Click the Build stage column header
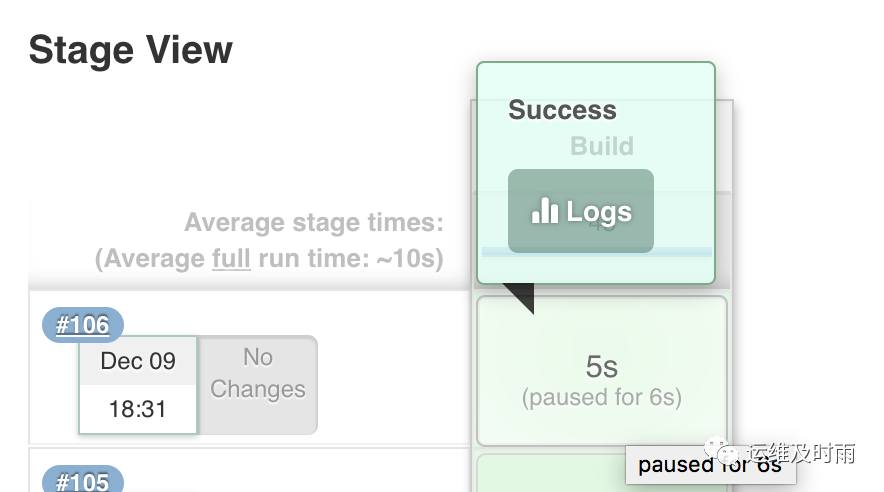The height and width of the screenshot is (492, 884). [601, 146]
